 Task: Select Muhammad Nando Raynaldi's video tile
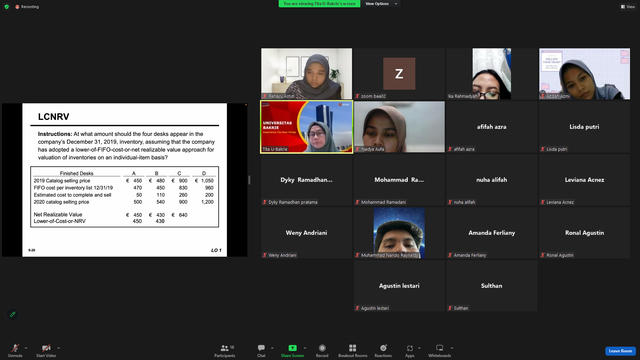[399, 233]
